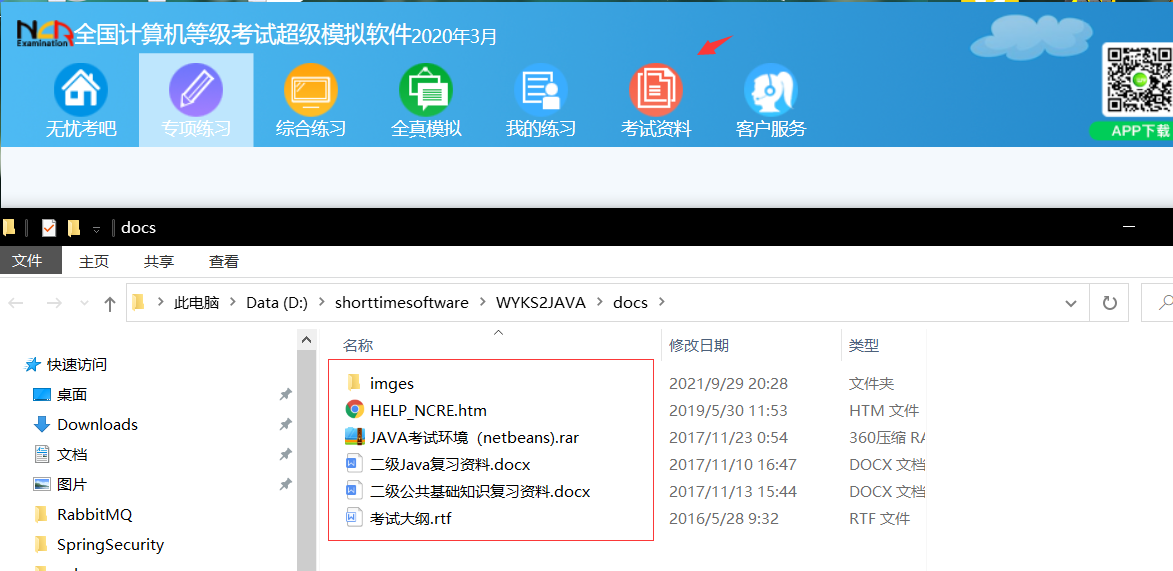Viewport: 1173px width, 571px height.
Task: Open address bar history dropdown
Action: [x=1071, y=303]
